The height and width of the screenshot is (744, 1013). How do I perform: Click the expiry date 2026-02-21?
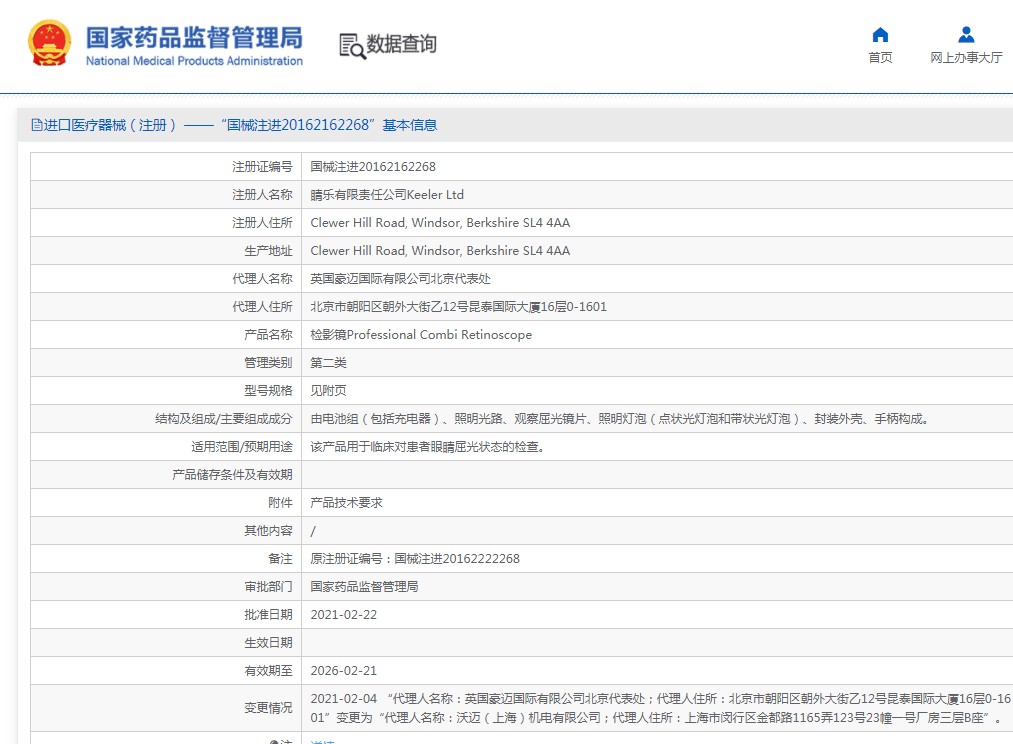point(343,671)
